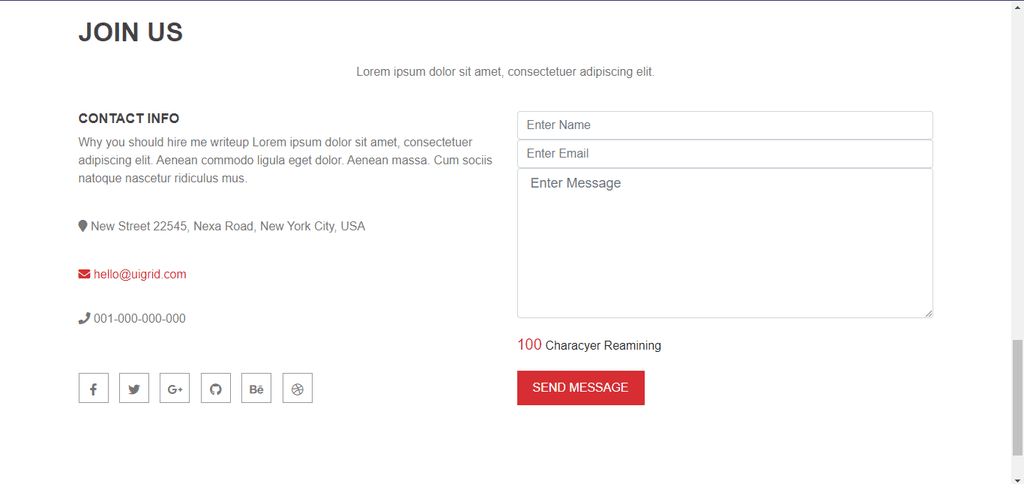Click the New Street address text
The height and width of the screenshot is (484, 1024).
coord(228,227)
